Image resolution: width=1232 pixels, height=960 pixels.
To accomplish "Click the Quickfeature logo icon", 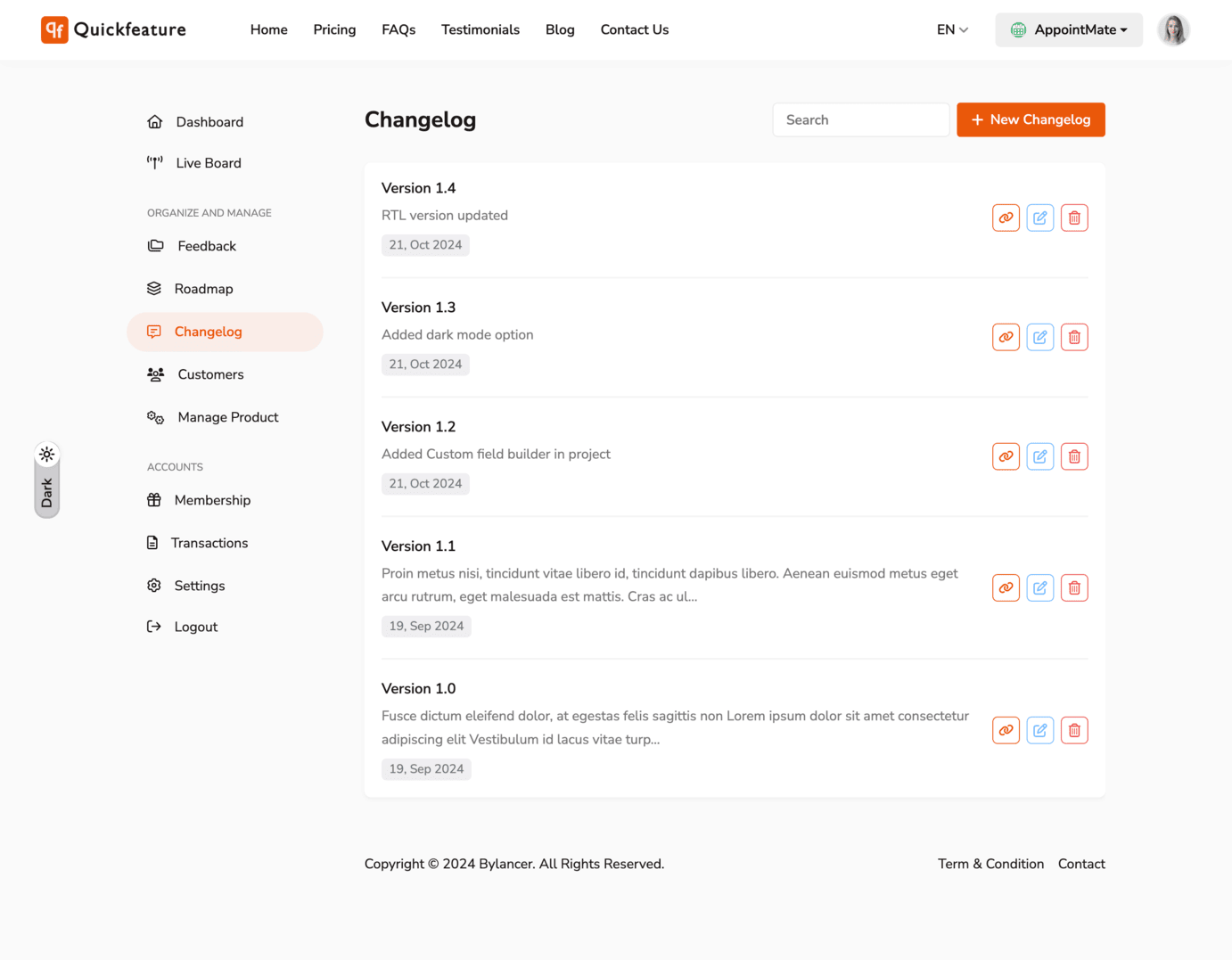I will point(54,29).
